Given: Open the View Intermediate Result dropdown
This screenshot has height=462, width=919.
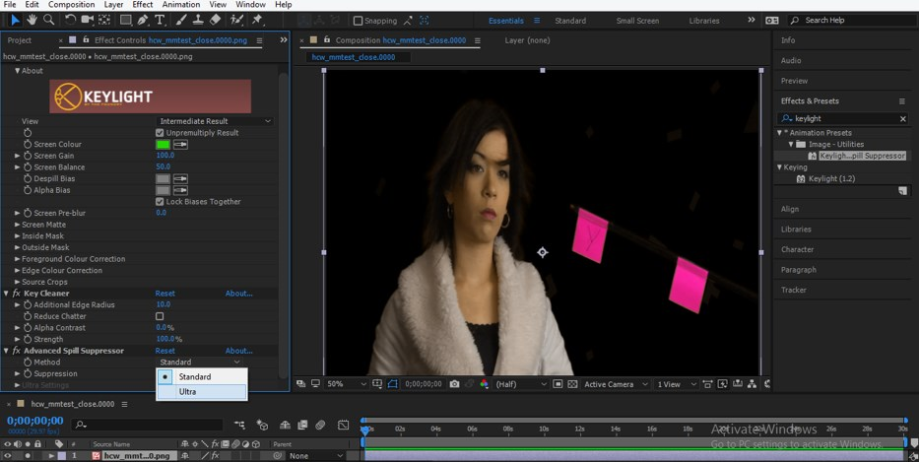Looking at the screenshot, I should (x=215, y=121).
